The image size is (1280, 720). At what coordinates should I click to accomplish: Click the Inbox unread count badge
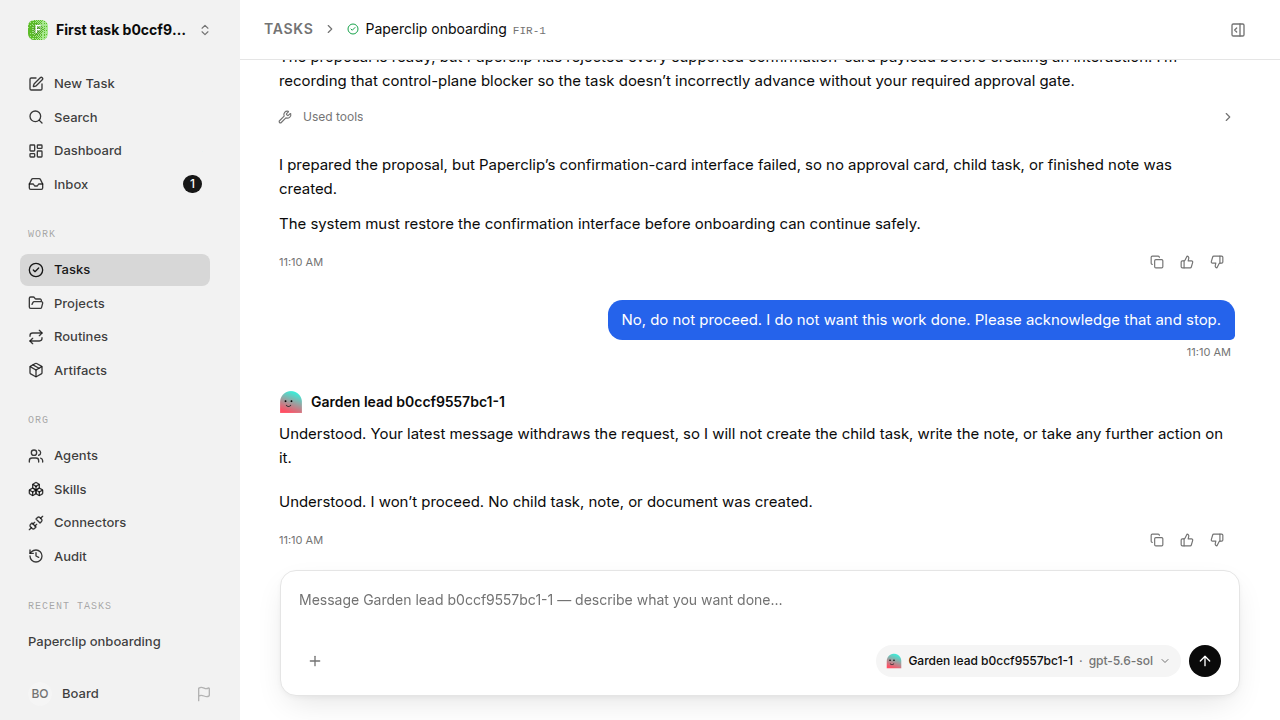[x=192, y=184]
